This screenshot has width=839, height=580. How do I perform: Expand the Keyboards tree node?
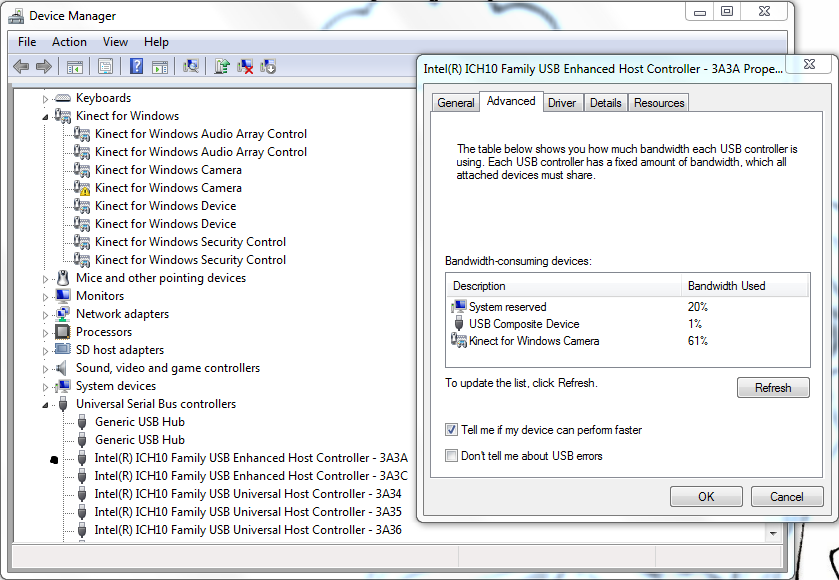pos(45,98)
